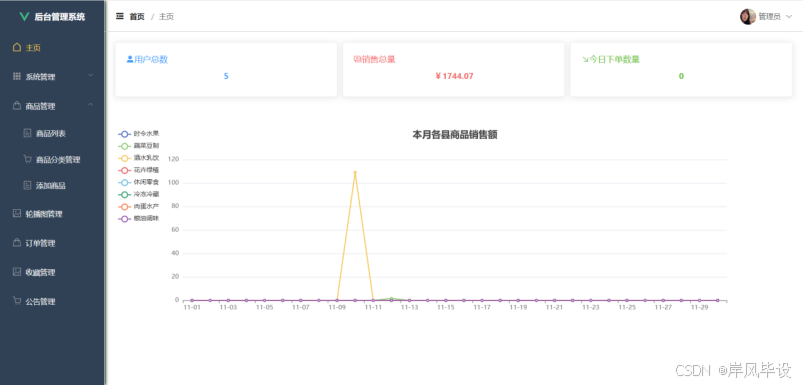
Task: Click the house icon beside 主页 in the sidebar
Action: coord(17,47)
